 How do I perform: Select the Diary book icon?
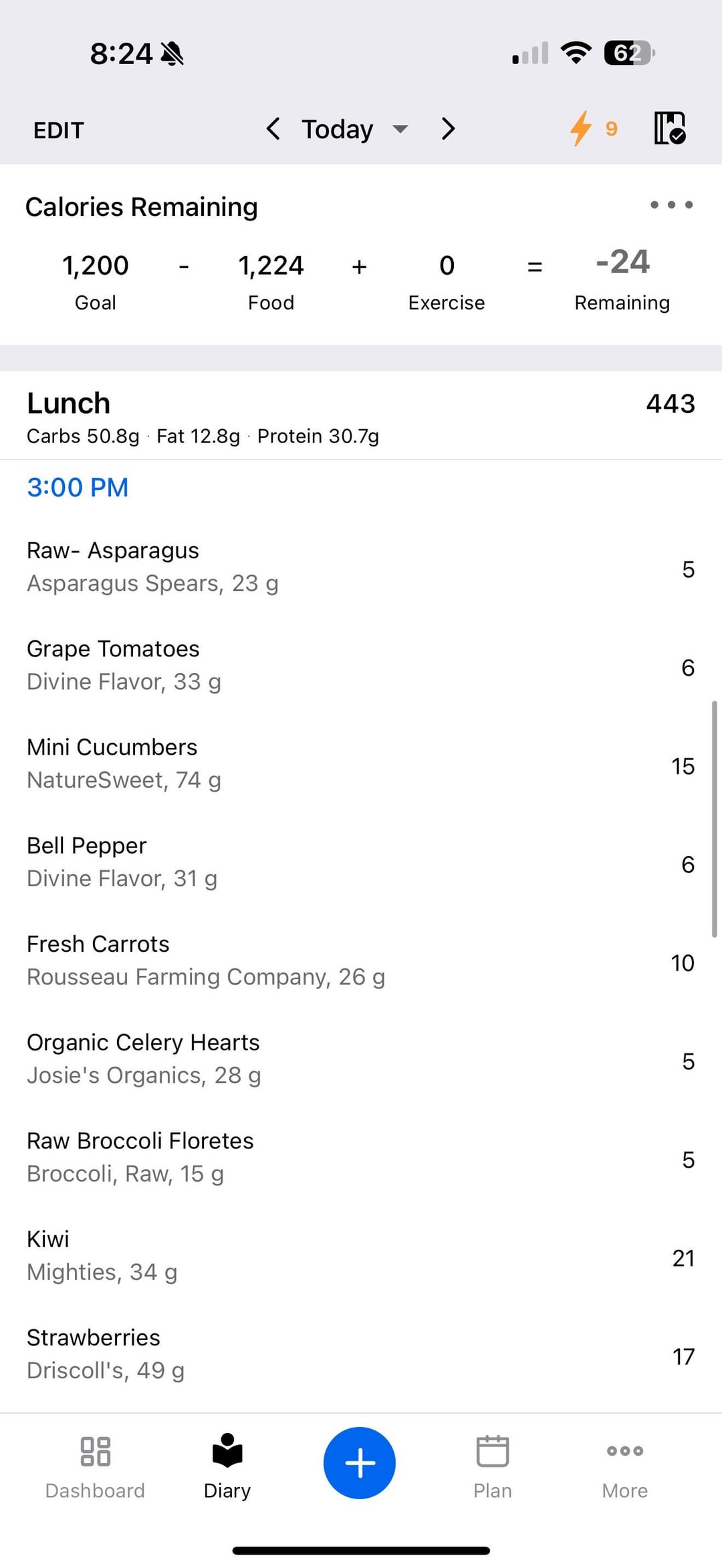click(227, 1450)
